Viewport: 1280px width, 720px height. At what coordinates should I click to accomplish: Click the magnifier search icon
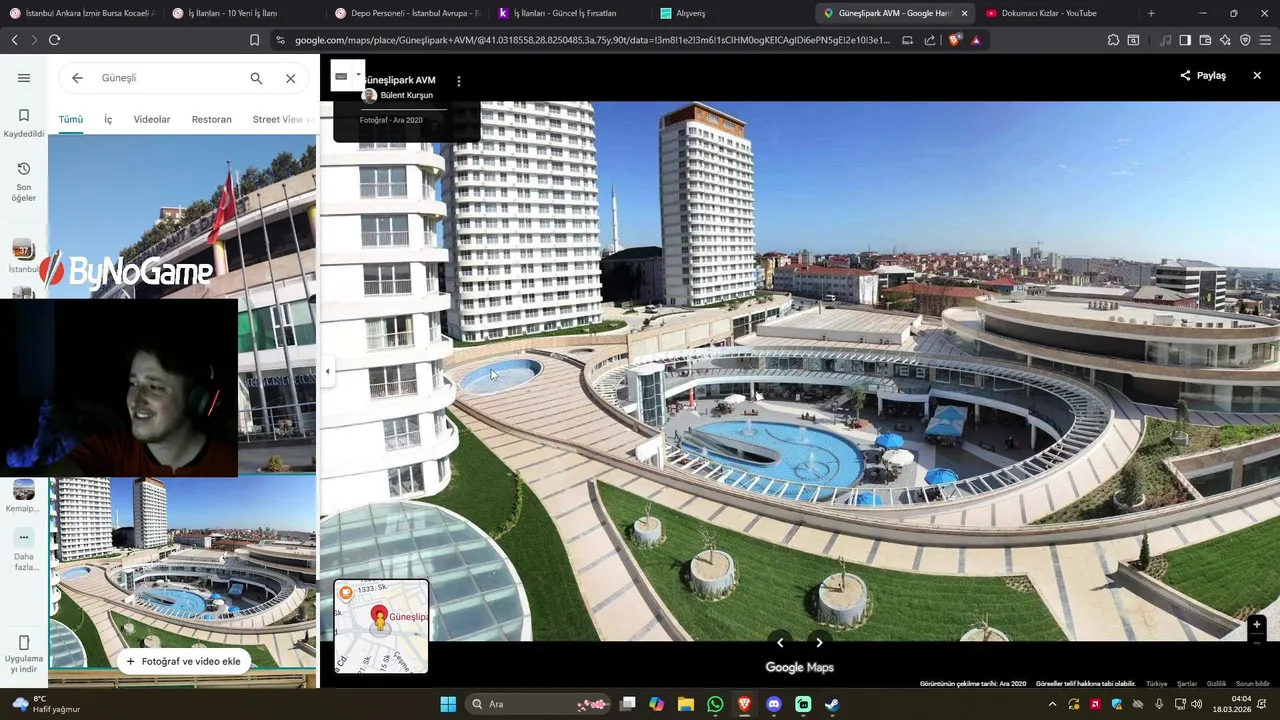(x=256, y=78)
